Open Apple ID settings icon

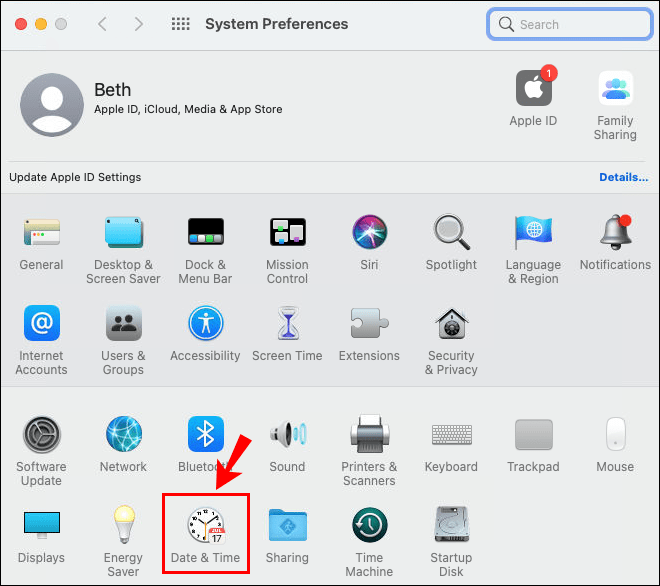(x=534, y=88)
